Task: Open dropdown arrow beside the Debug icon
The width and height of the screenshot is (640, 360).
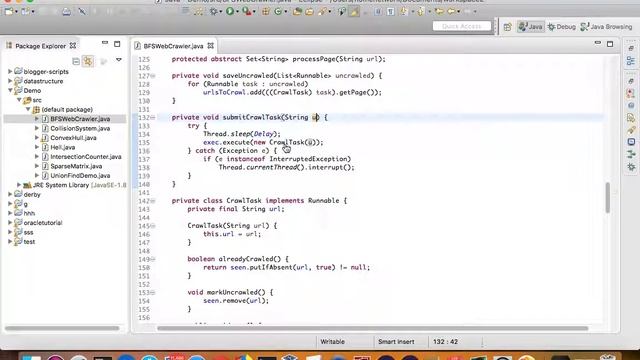Action: pyautogui.click(x=221, y=12)
